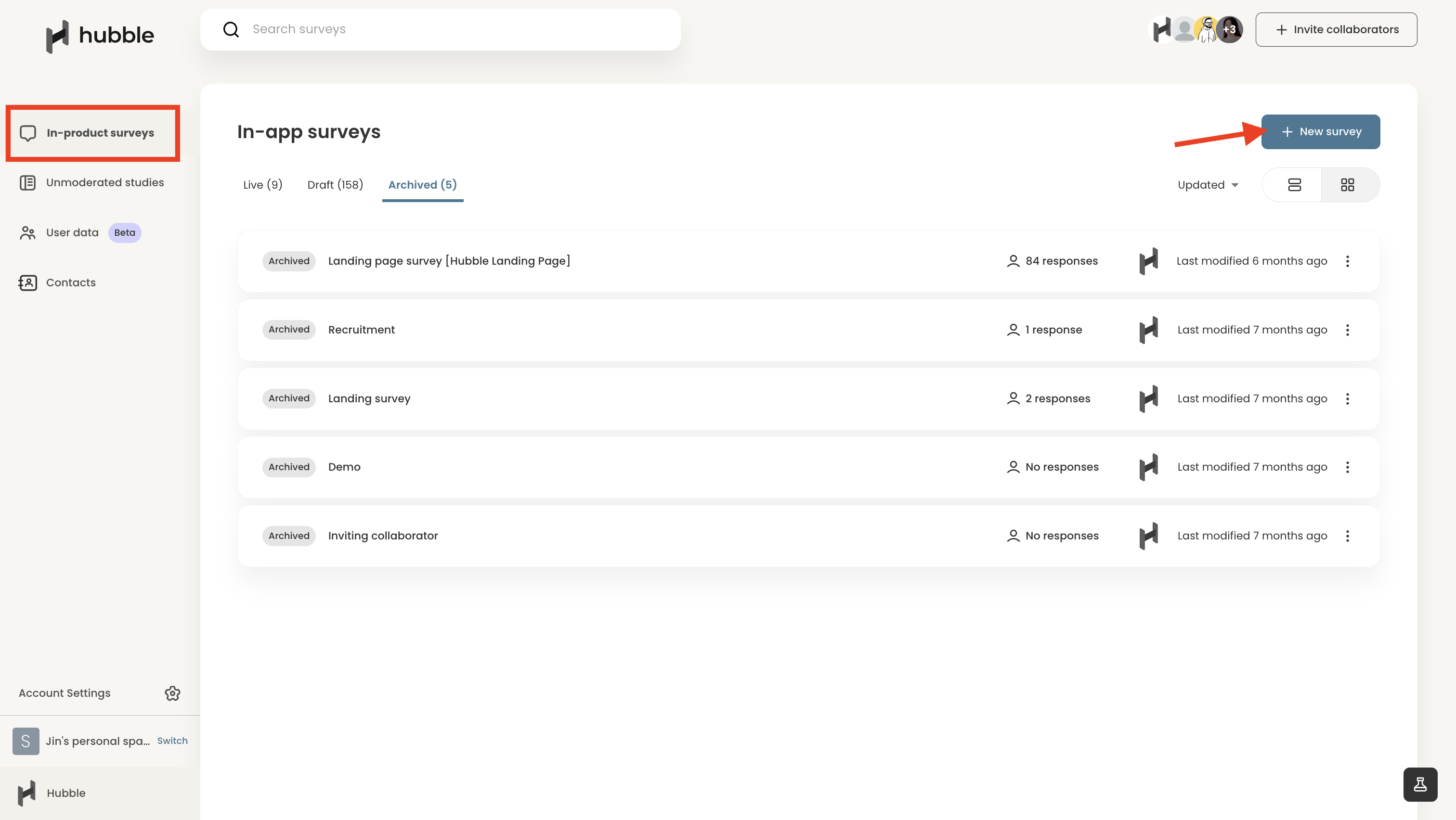Switch to the Live surveys tab

pyautogui.click(x=262, y=185)
